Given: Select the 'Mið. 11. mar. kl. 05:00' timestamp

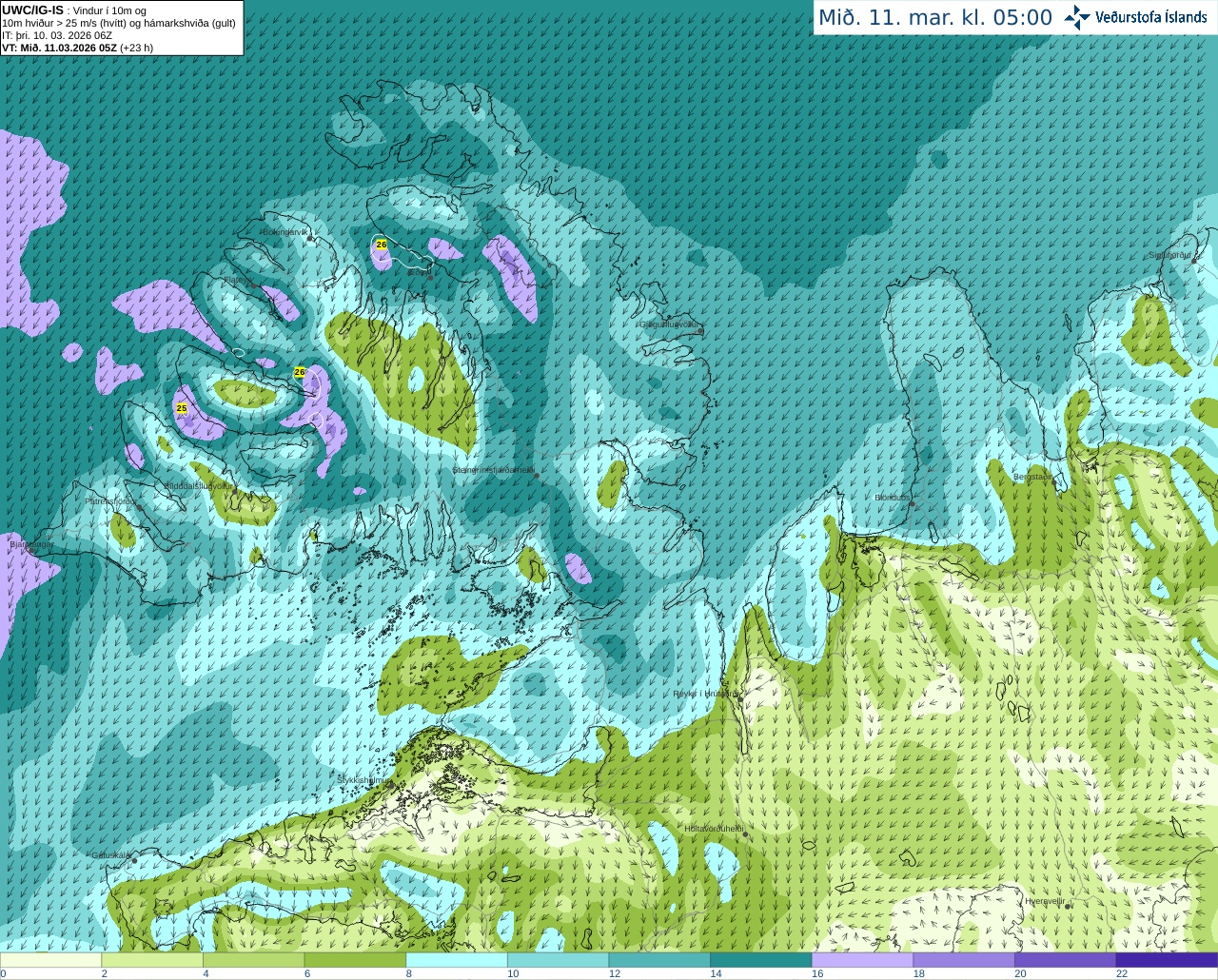Looking at the screenshot, I should coord(935,18).
